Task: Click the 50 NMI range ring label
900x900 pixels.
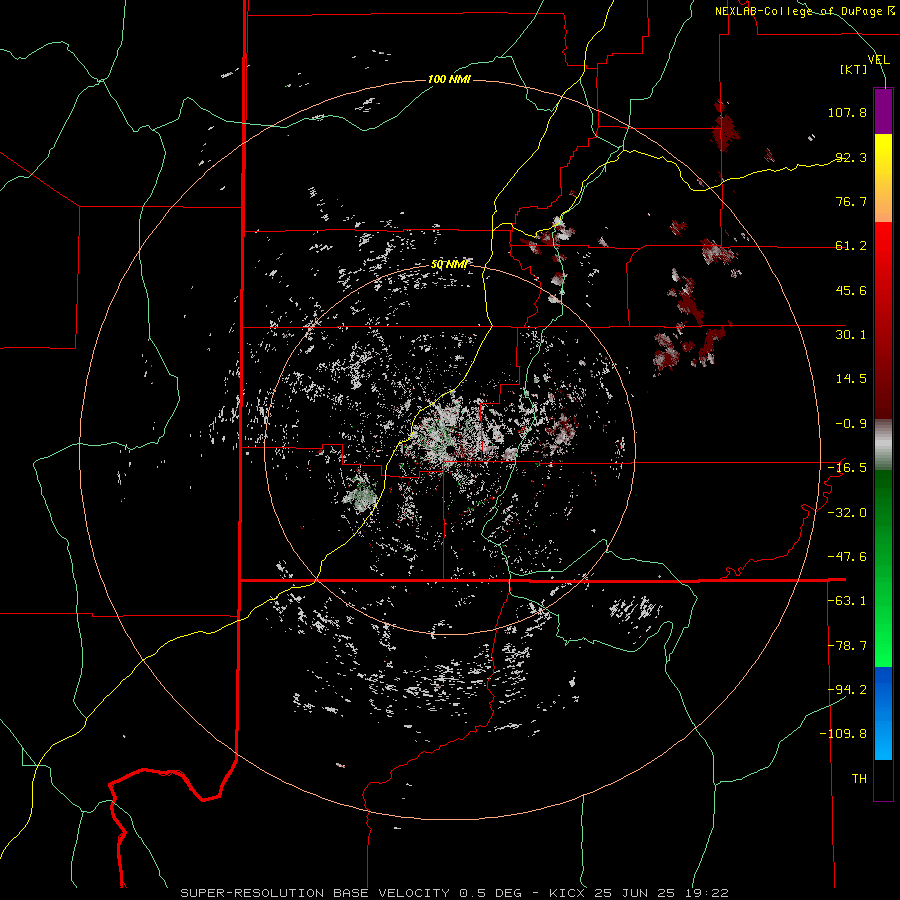Action: tap(449, 264)
